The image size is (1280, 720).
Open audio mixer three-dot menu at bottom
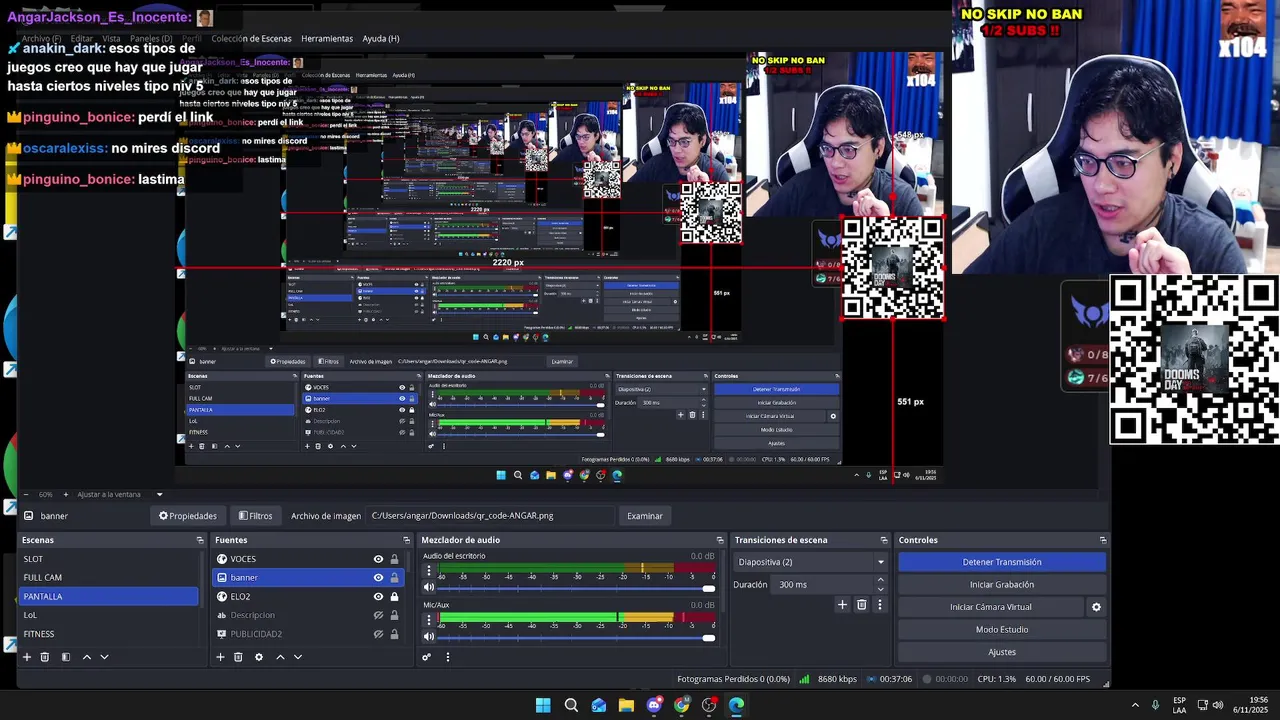(x=448, y=657)
